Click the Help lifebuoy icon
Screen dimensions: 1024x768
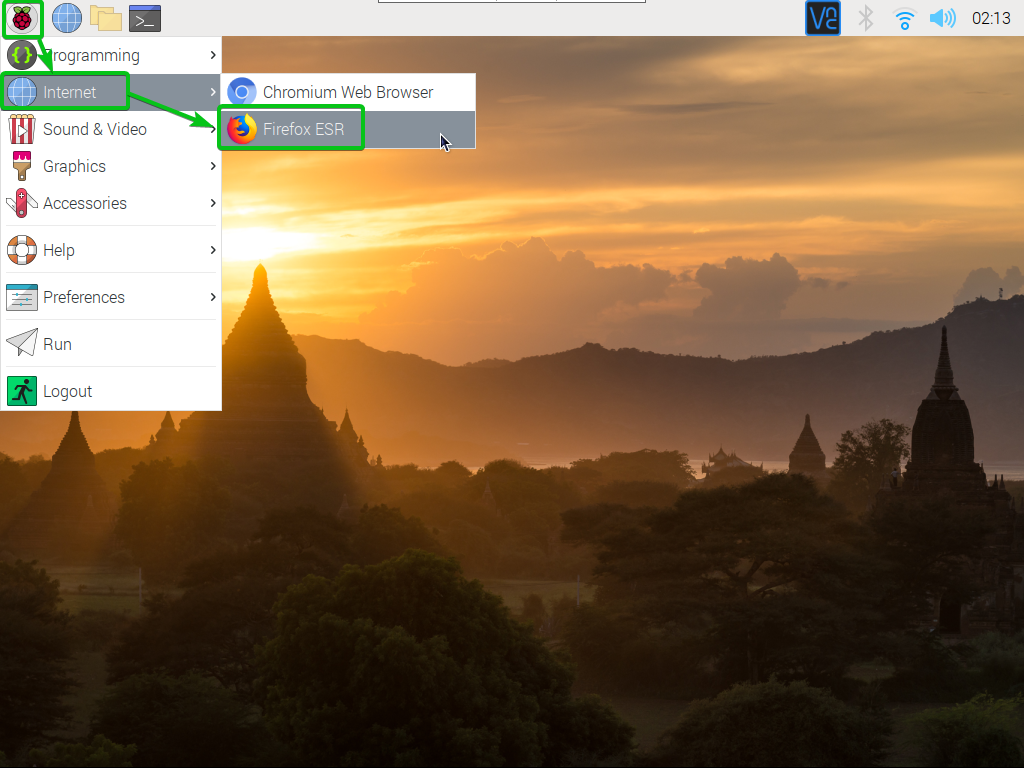(22, 250)
